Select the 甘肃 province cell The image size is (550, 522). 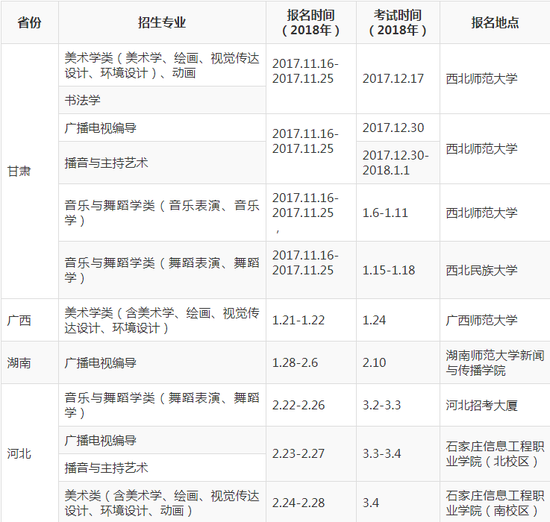pos(30,171)
